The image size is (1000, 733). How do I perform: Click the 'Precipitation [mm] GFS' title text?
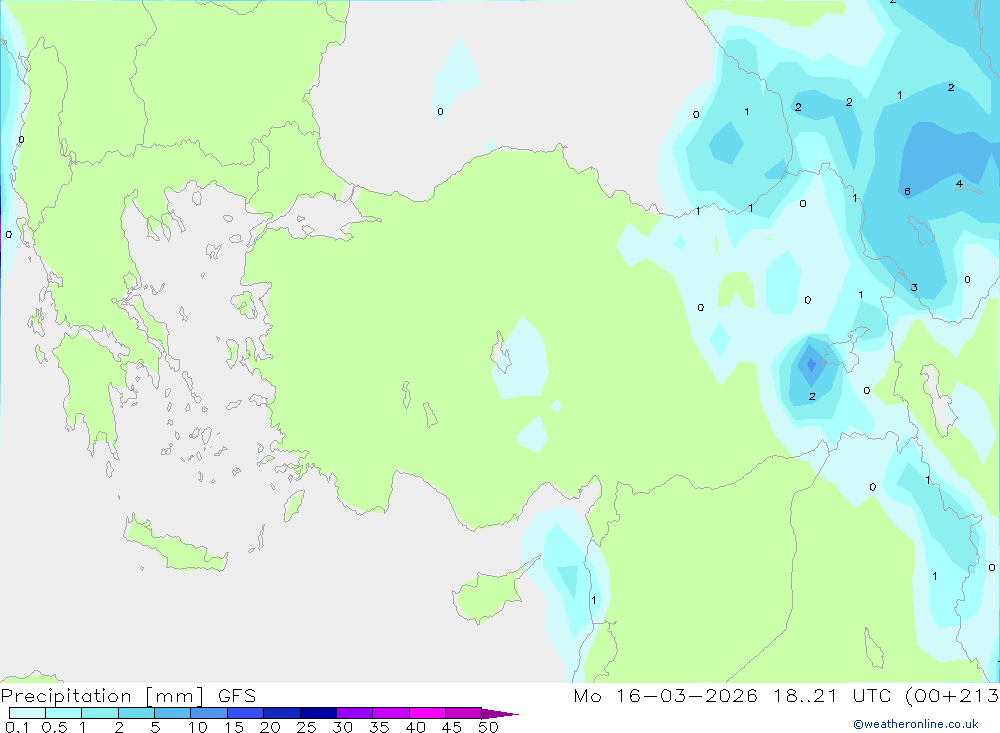128,695
